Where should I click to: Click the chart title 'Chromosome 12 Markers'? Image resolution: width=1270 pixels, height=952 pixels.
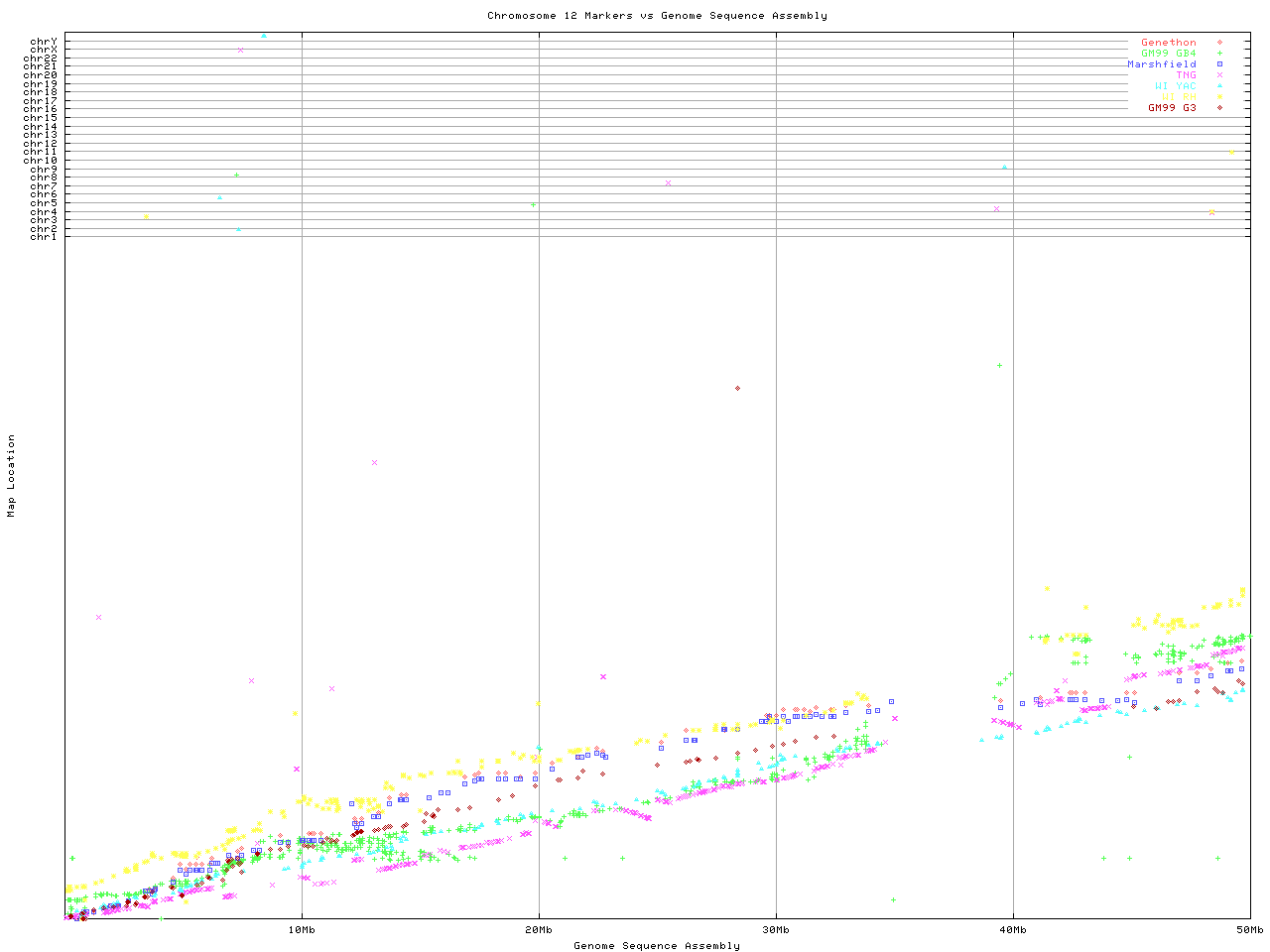pyautogui.click(x=657, y=16)
